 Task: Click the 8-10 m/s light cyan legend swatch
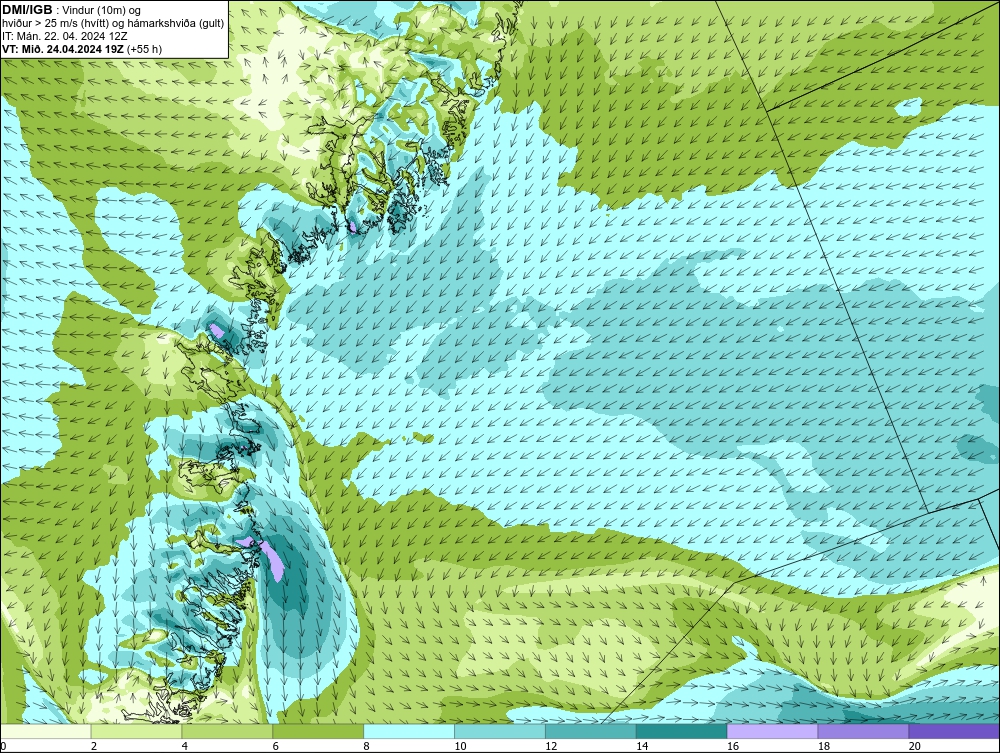click(409, 731)
